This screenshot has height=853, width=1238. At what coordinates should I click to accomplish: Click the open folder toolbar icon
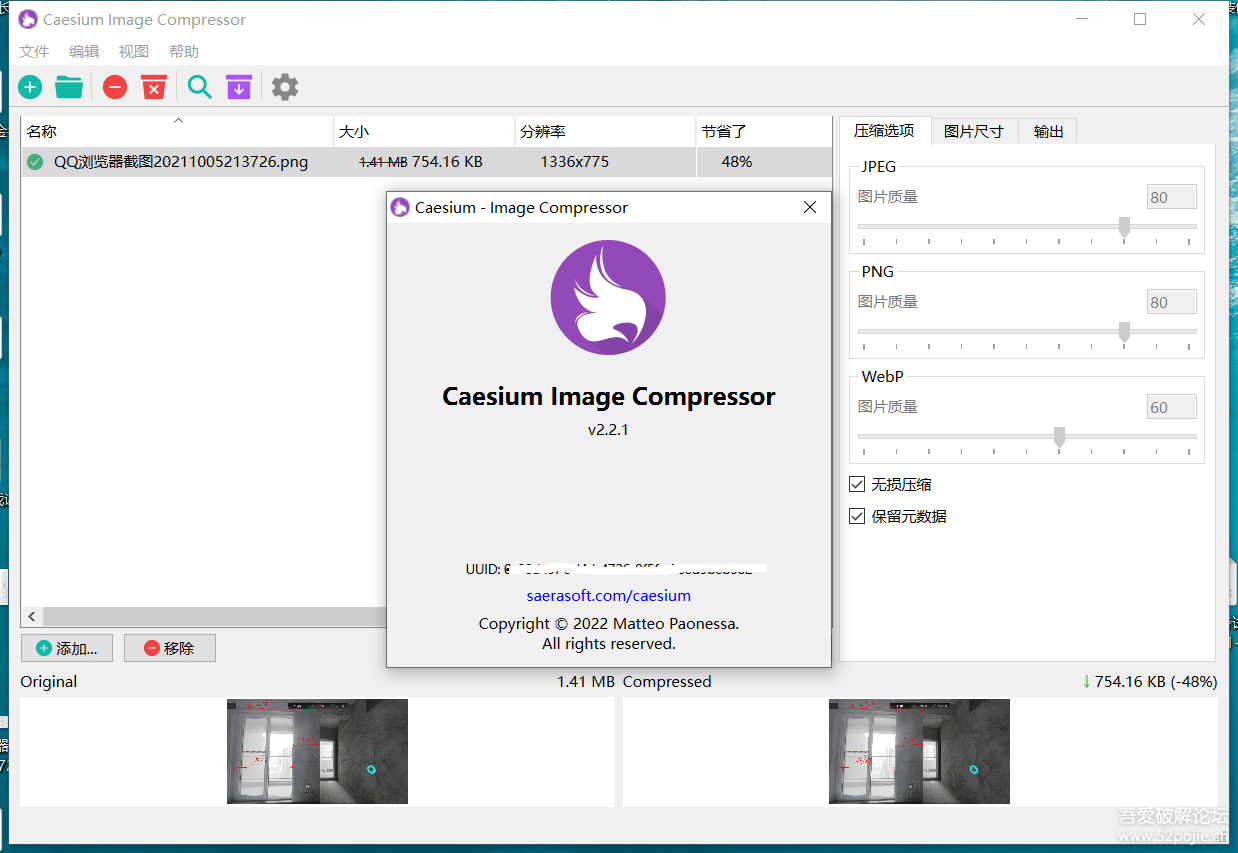coord(69,88)
